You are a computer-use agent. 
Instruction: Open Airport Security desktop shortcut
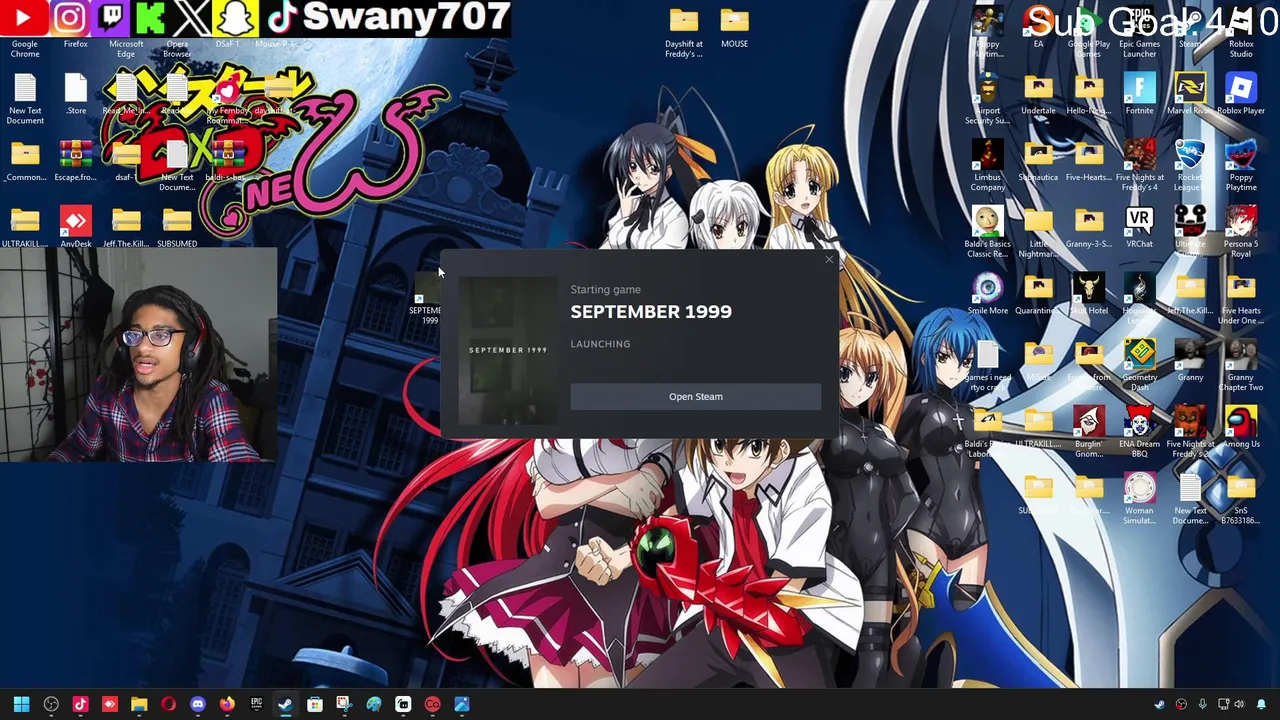coord(987,99)
